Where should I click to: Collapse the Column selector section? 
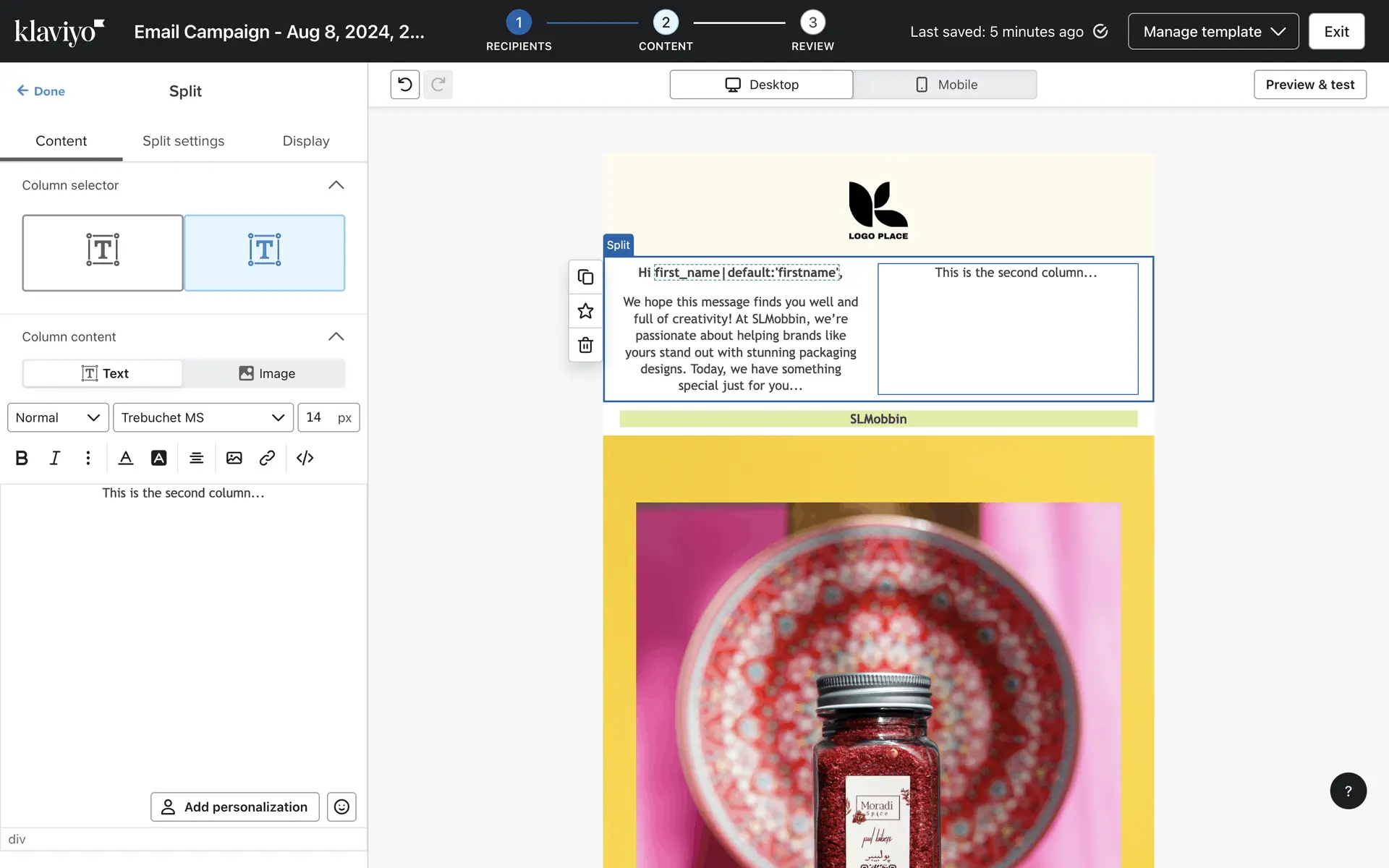click(336, 185)
